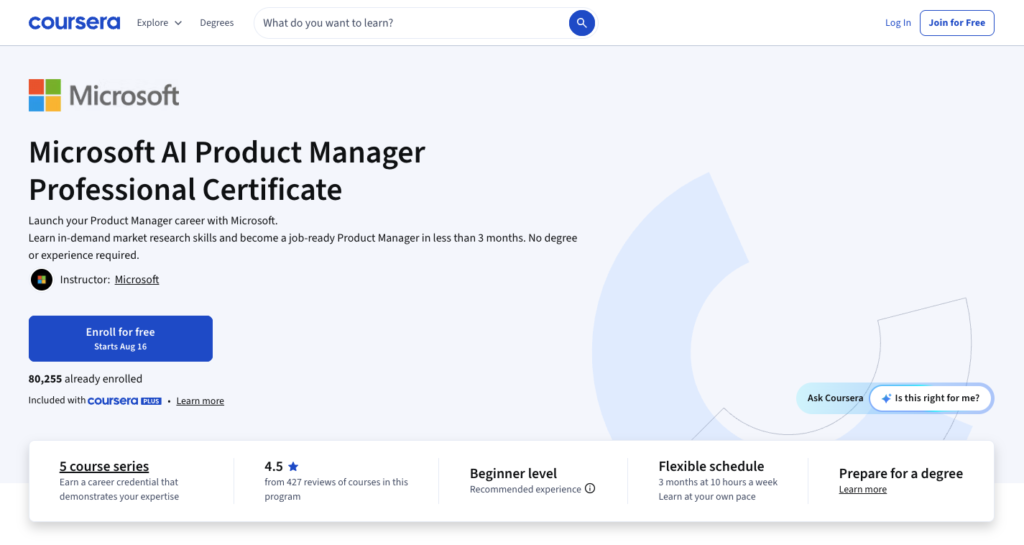Open the 5 course series link
The image size is (1024, 545).
(x=104, y=466)
